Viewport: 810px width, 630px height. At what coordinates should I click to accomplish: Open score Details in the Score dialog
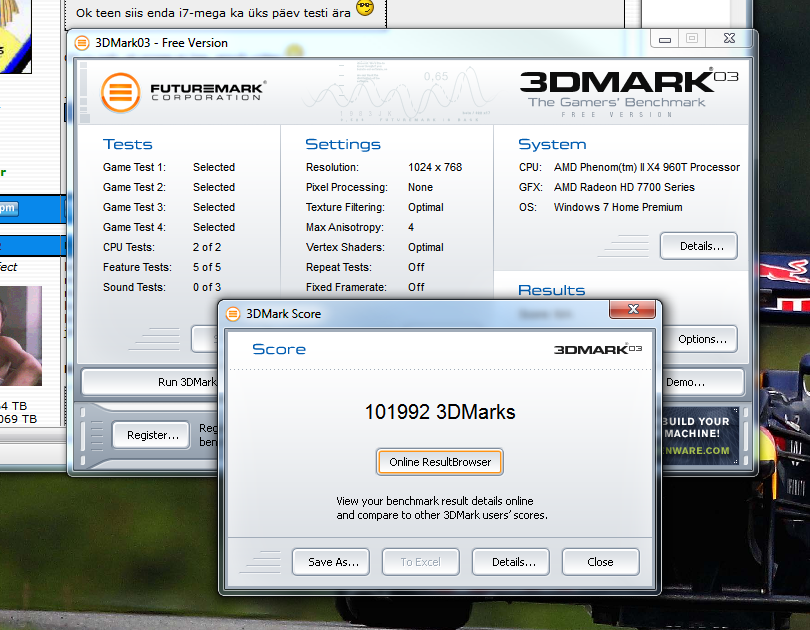[511, 562]
